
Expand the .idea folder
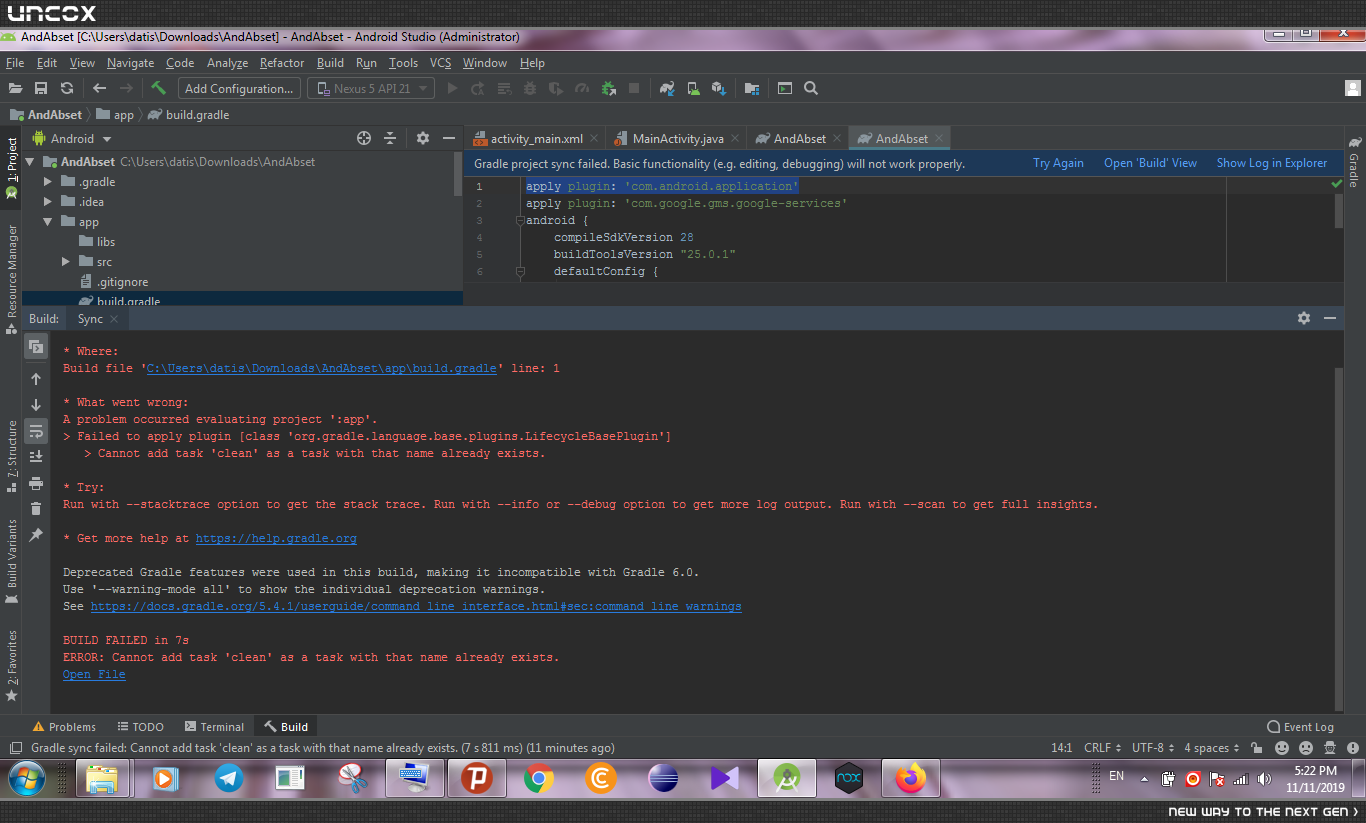(47, 202)
